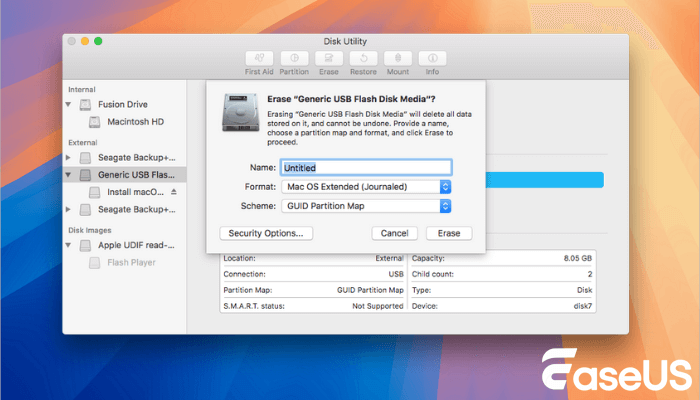This screenshot has width=700, height=400.
Task: Select the Flash Player volume
Action: point(129,263)
